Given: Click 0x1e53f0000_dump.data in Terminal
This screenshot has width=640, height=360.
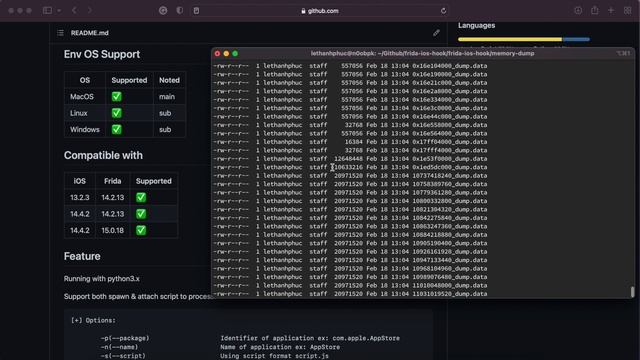Looking at the screenshot, I should point(449,159).
